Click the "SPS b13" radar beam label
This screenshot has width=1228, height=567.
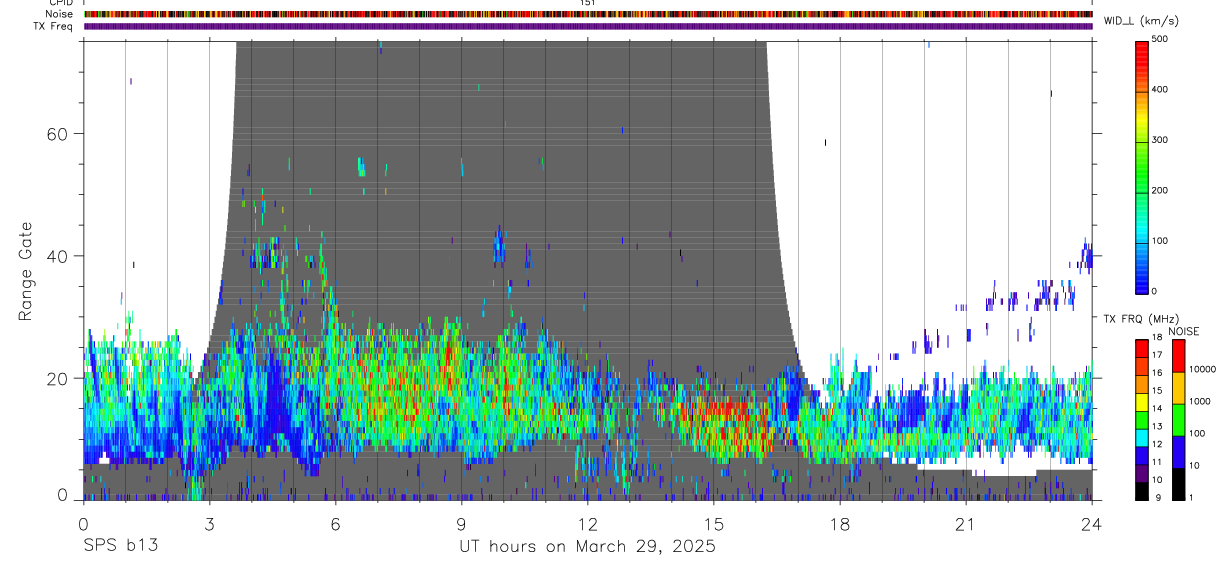(120, 546)
